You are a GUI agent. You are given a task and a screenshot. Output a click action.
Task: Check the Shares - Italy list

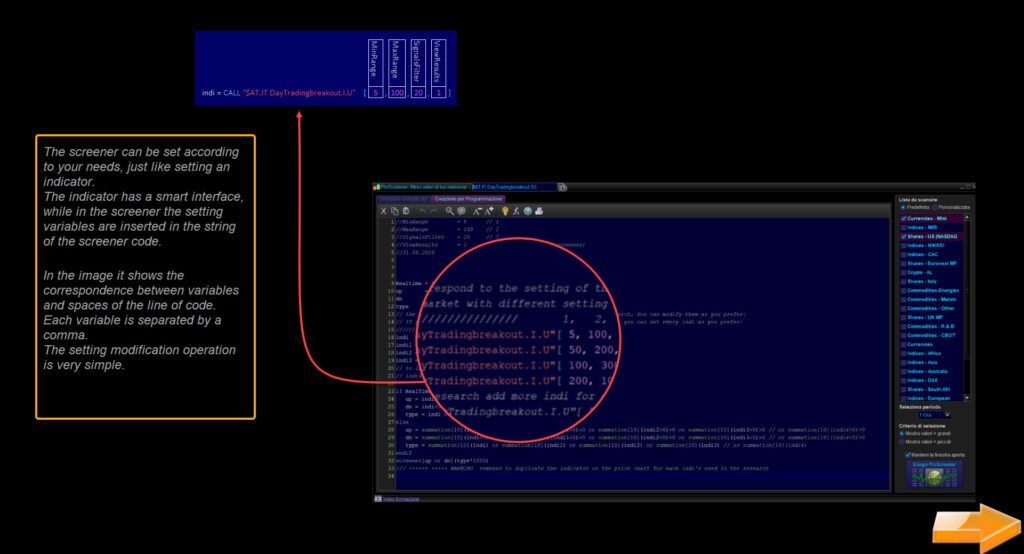coord(904,282)
